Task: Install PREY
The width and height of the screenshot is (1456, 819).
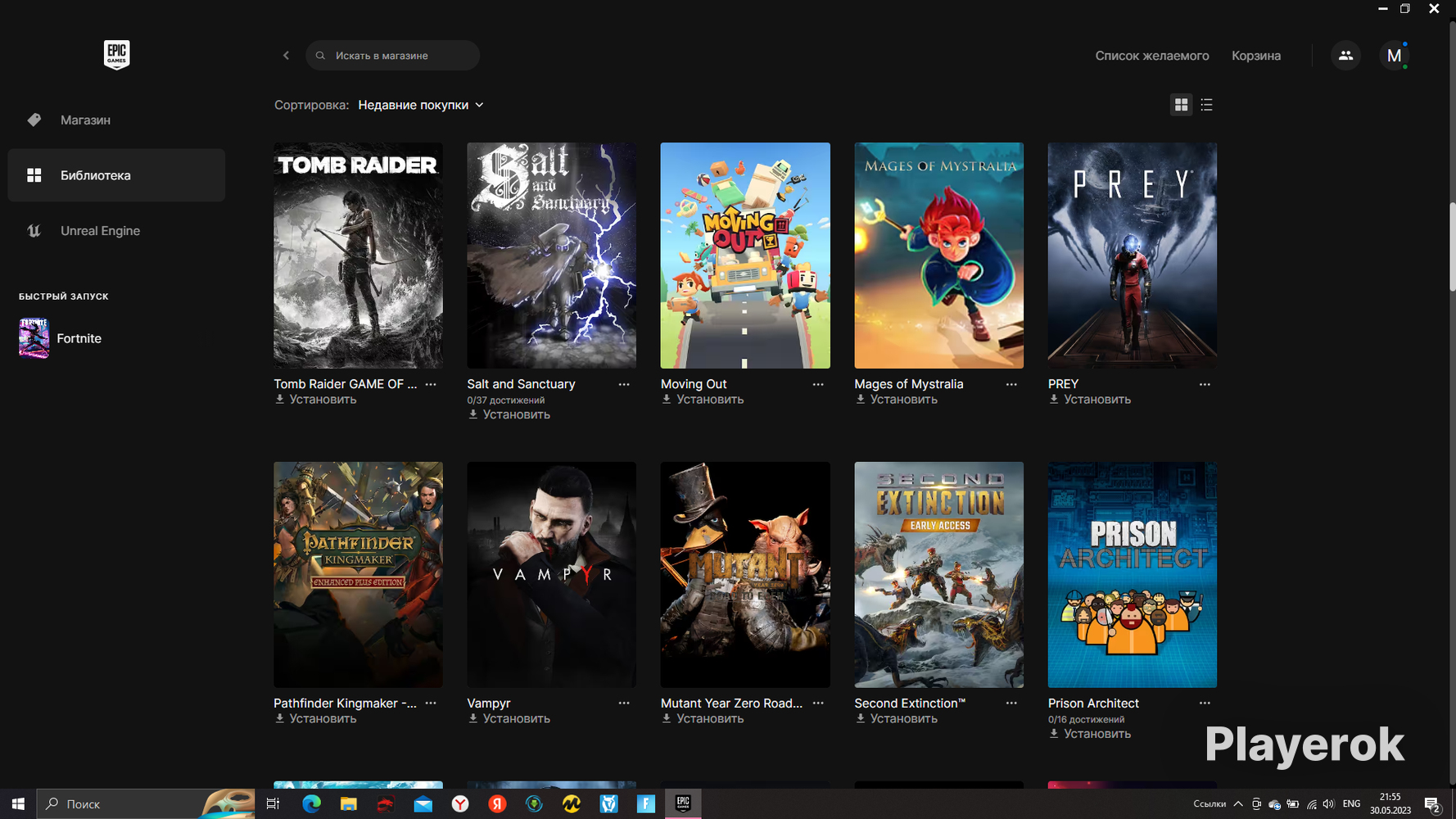Action: coord(1090,400)
